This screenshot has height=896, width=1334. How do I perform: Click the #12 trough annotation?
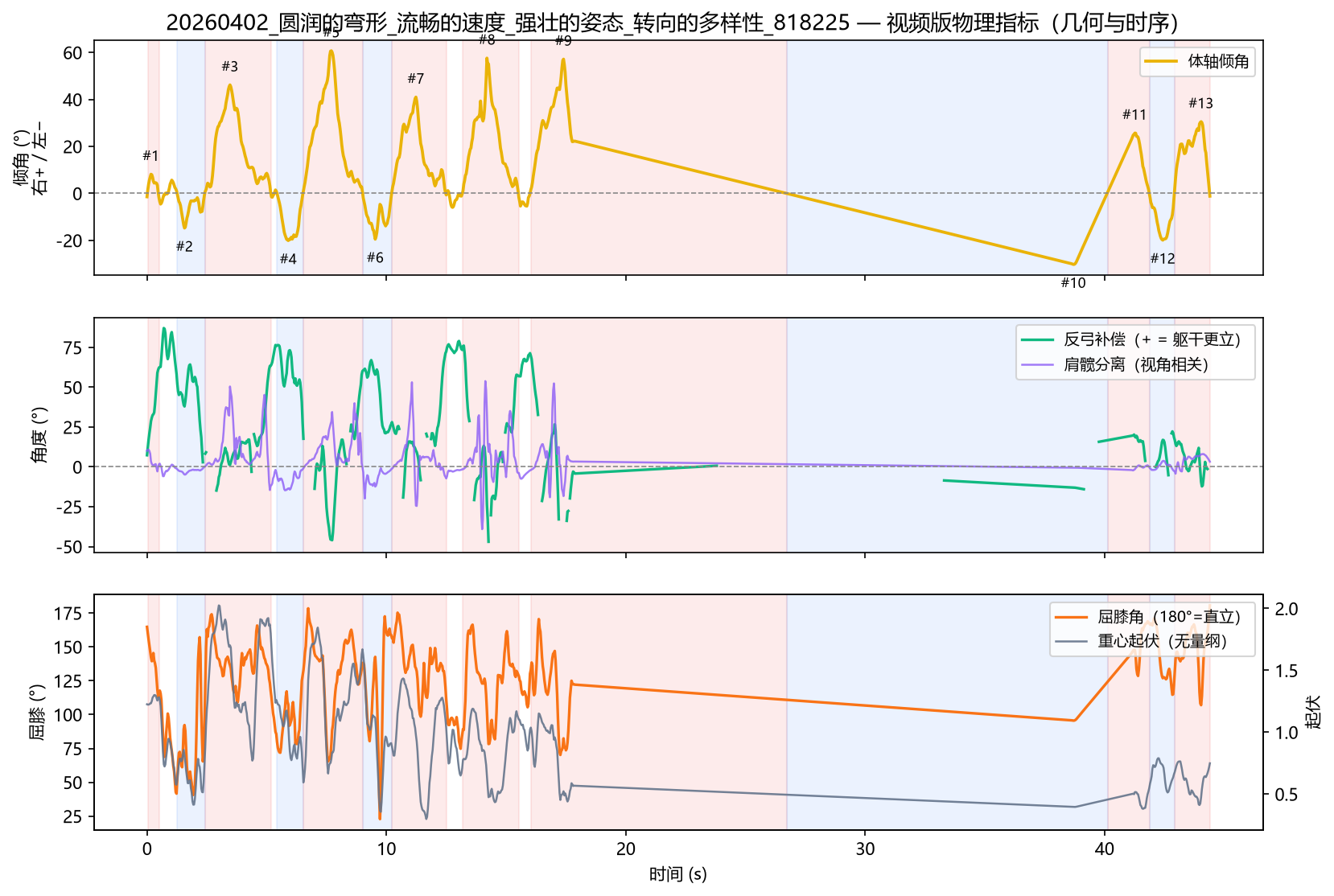click(x=1163, y=259)
